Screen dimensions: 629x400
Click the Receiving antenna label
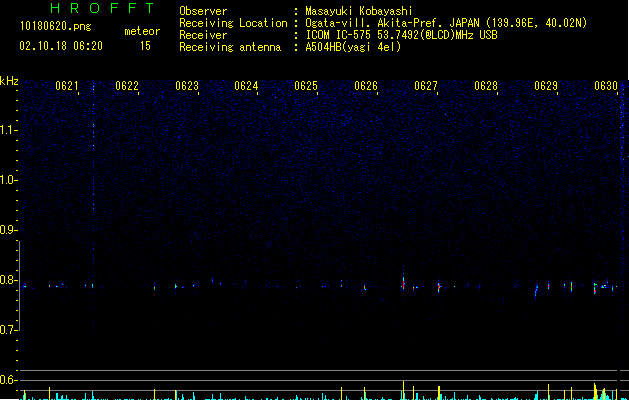coord(230,47)
